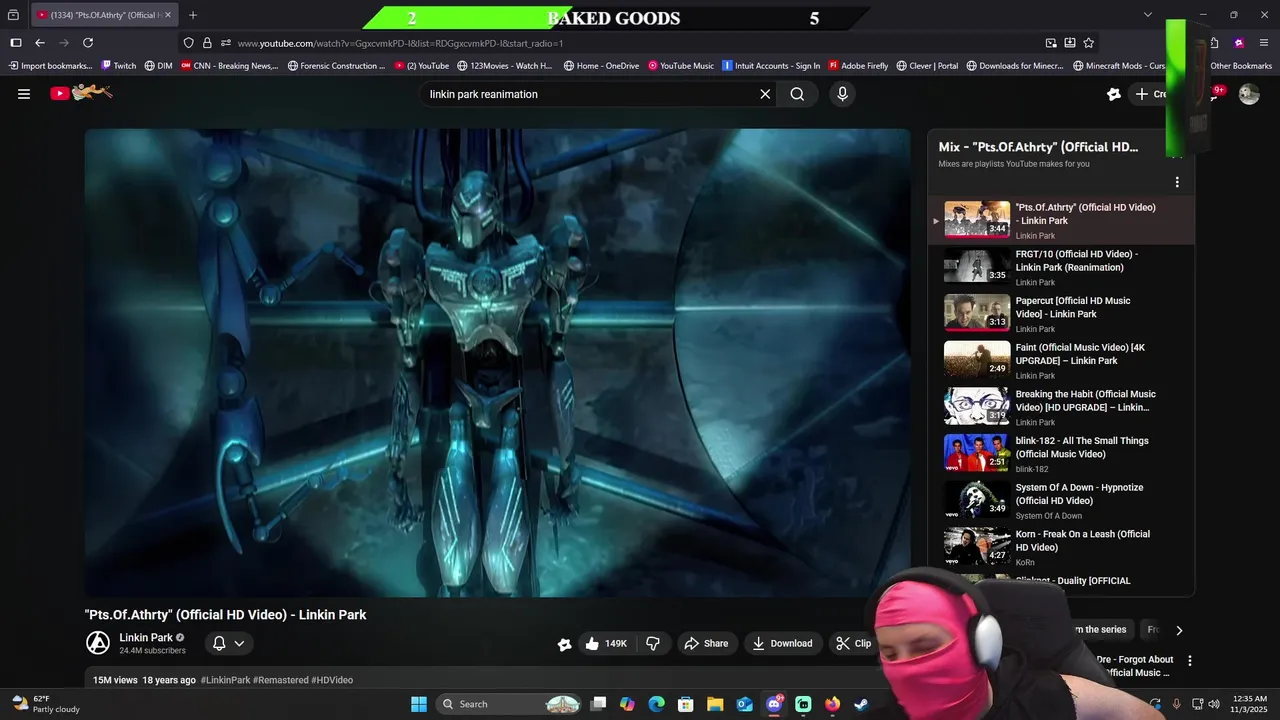Screen dimensions: 1280x720
Task: Play blink-182 All The Small Things
Action: [1060, 454]
